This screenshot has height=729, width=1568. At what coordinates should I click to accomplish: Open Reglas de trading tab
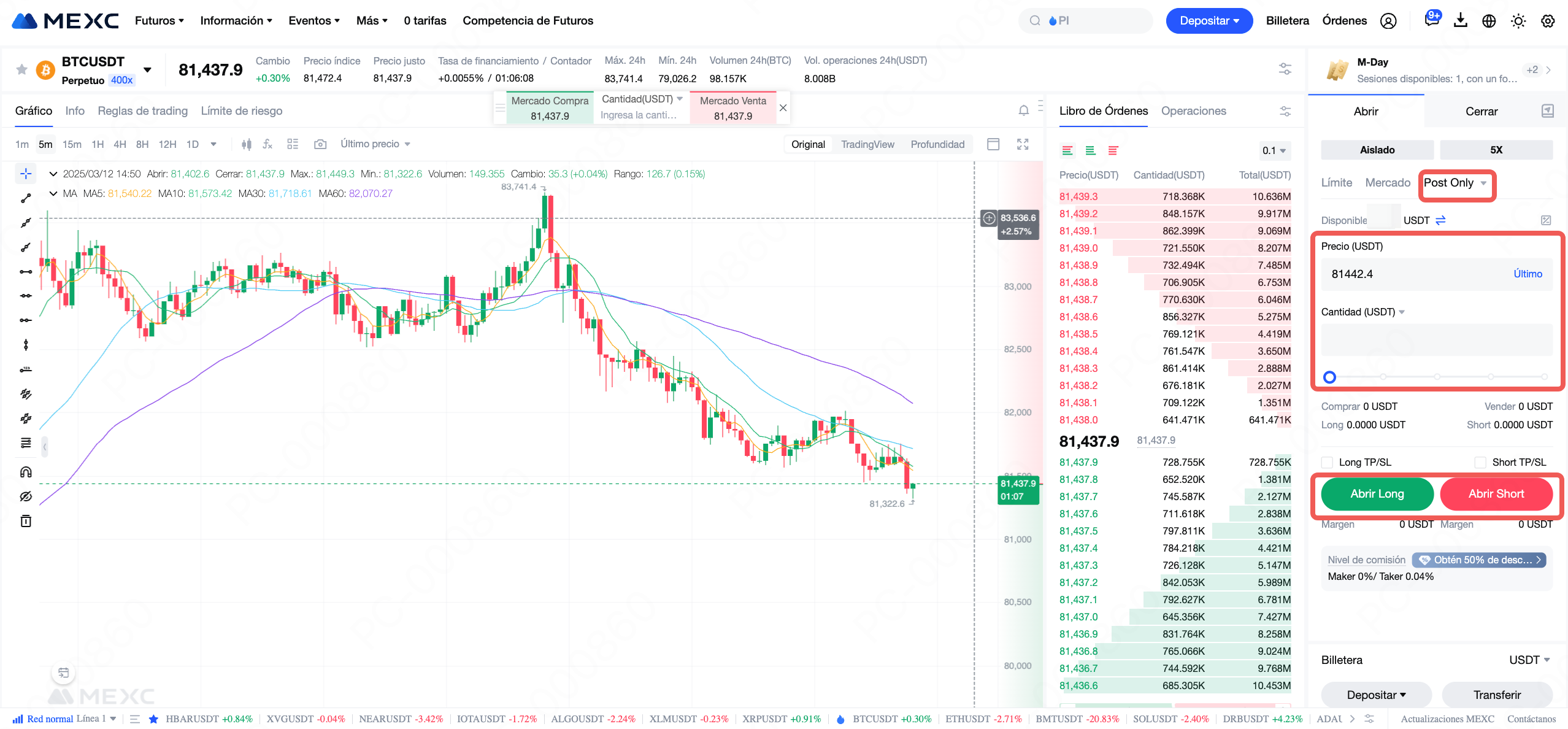(142, 111)
